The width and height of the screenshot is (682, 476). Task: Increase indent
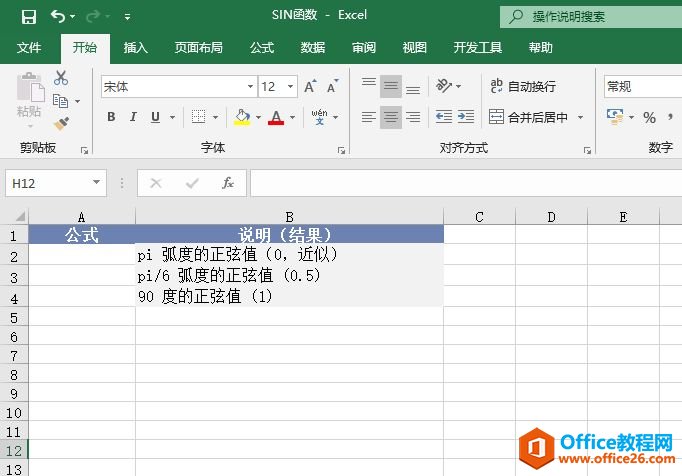click(466, 117)
